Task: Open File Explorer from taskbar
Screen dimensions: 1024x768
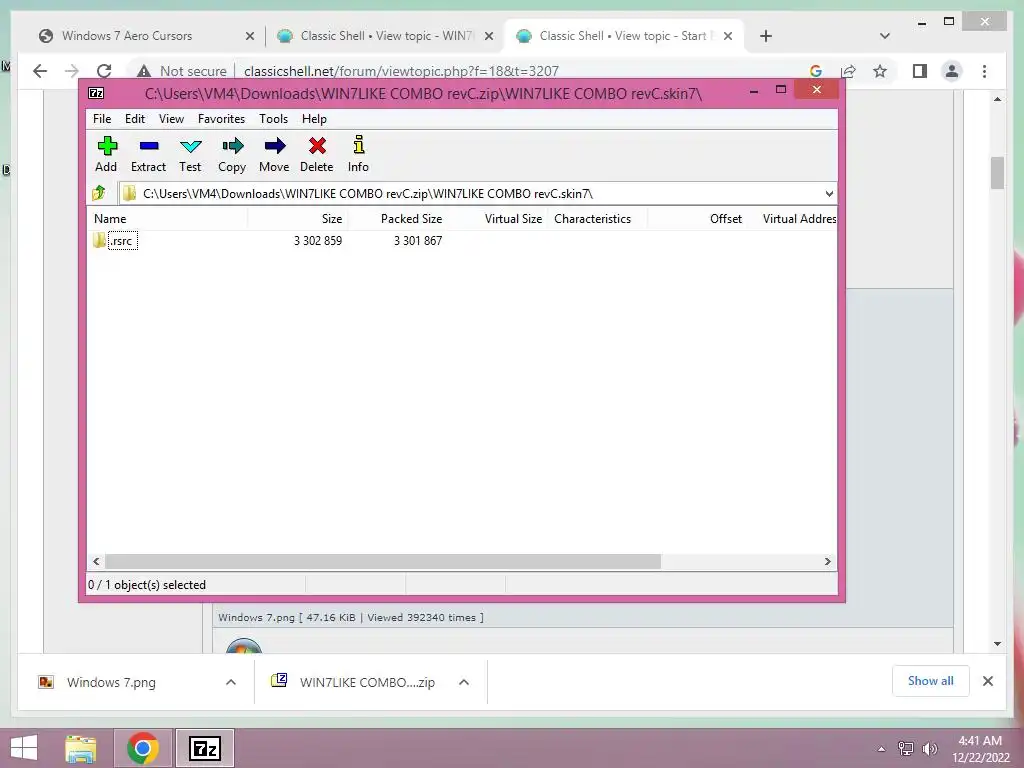Action: [81, 748]
